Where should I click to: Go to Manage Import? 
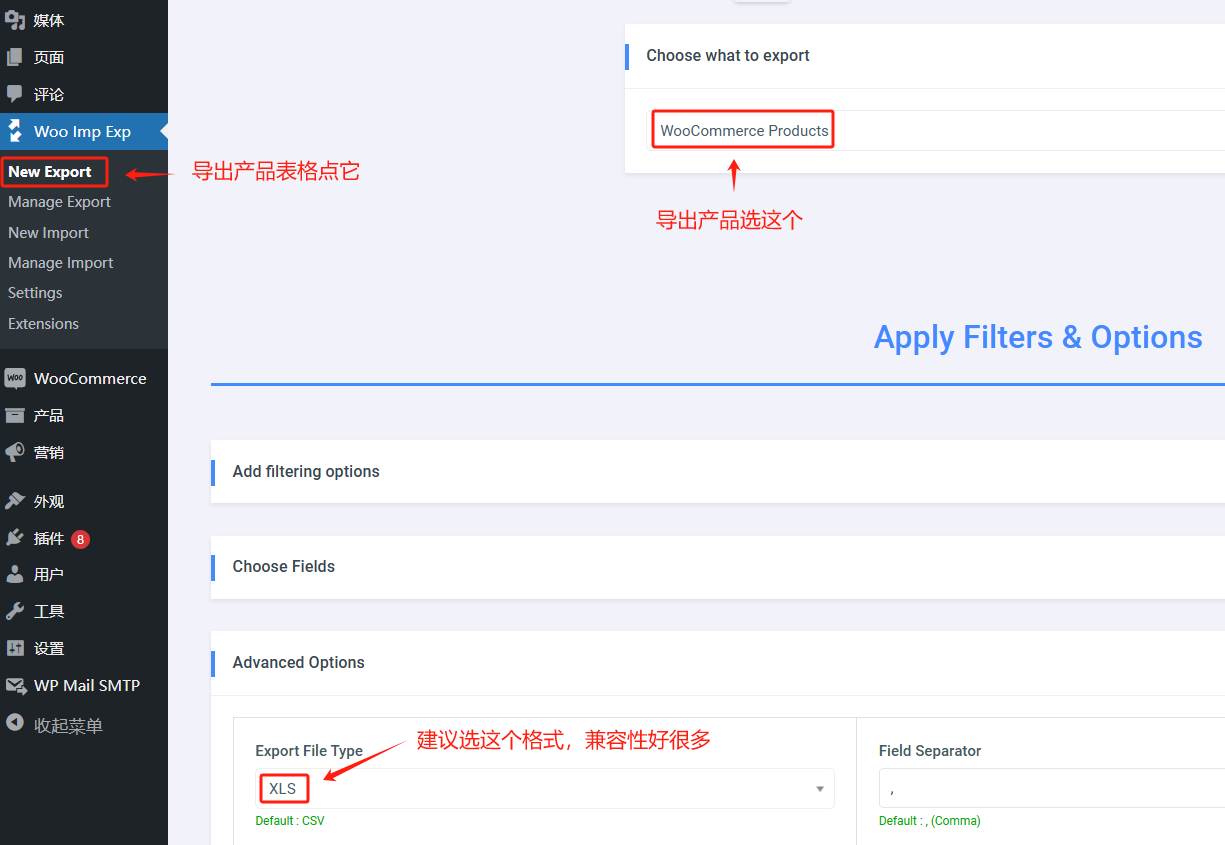(x=60, y=263)
